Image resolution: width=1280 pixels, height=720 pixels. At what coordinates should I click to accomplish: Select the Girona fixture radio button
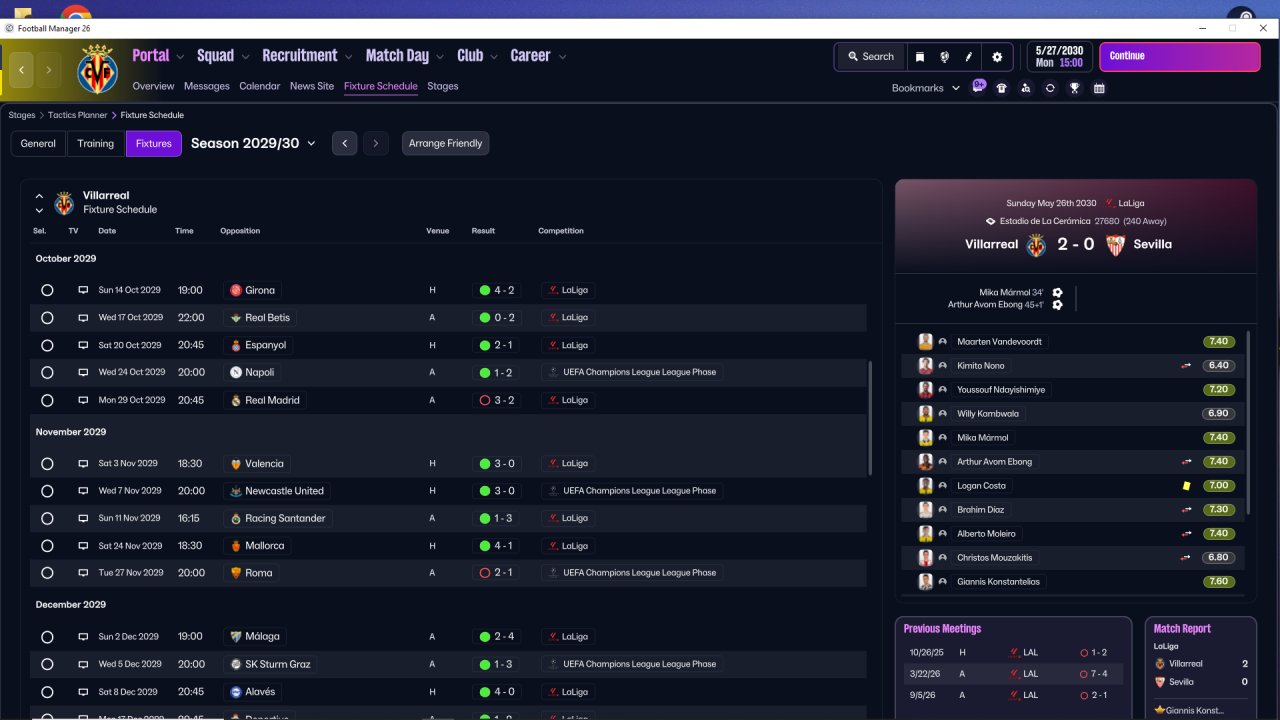(x=47, y=290)
